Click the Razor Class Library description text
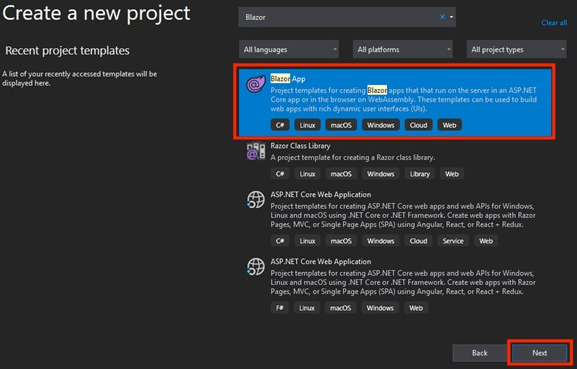577x369 pixels. point(353,157)
